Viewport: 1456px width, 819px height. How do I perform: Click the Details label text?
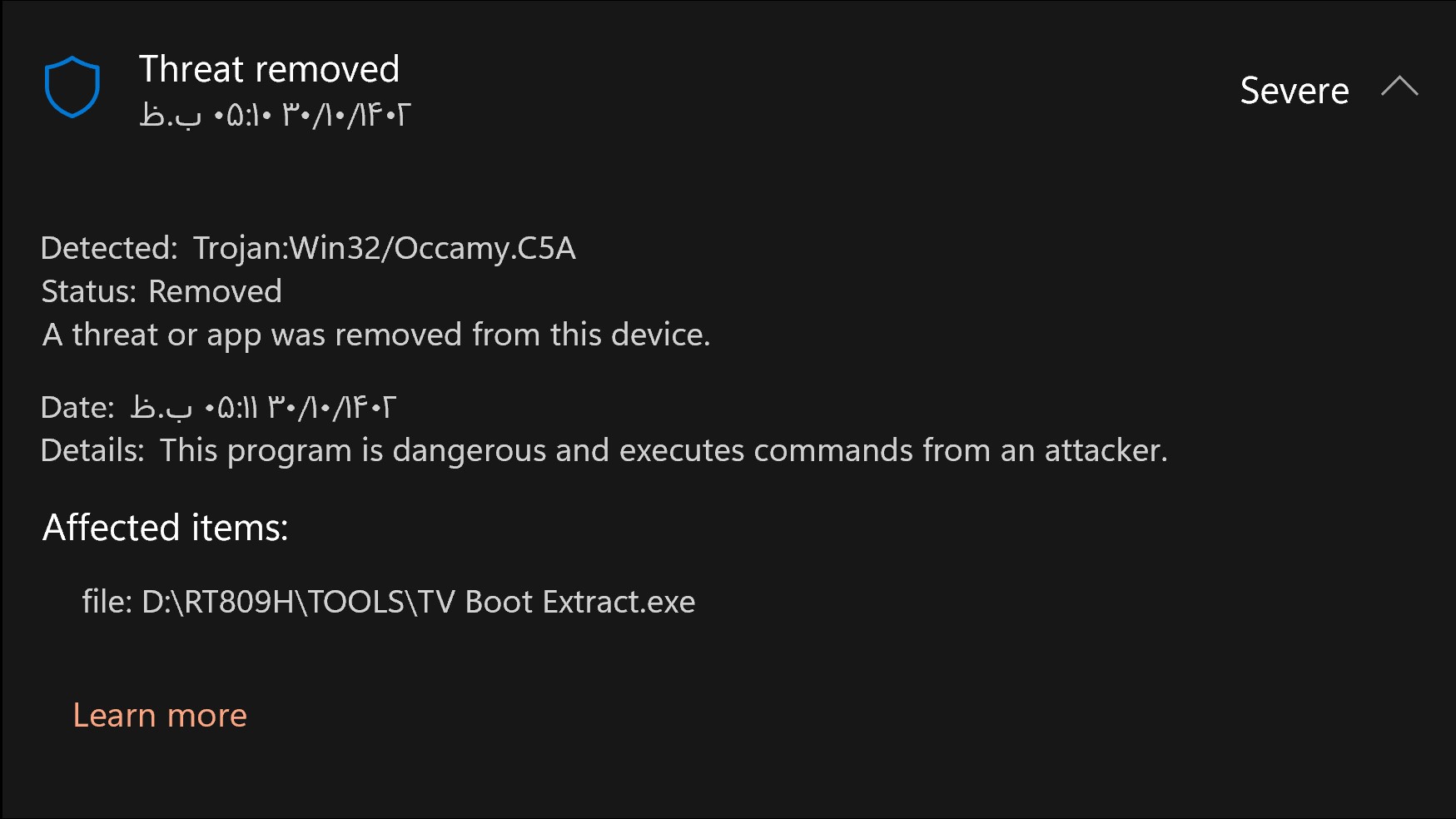(x=92, y=450)
